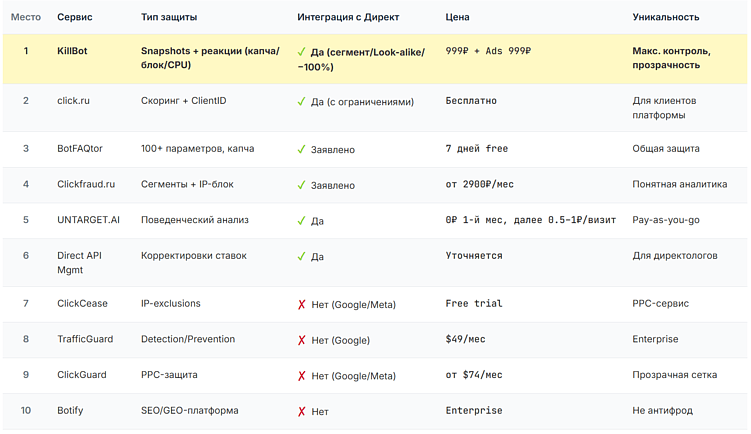Click the price cell 'Уточняется'

coord(474,255)
